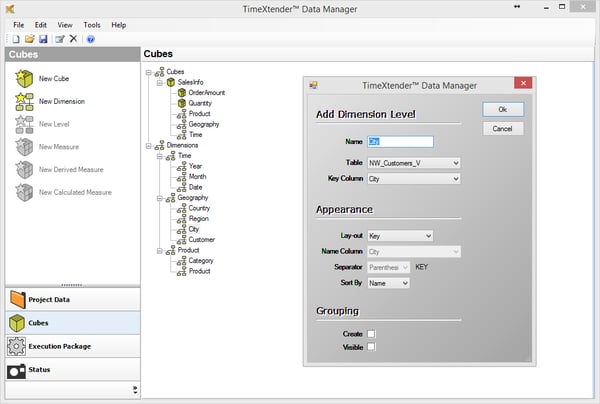This screenshot has height=404, width=600.
Task: Click the New Calculated Measure icon
Action: [24, 192]
